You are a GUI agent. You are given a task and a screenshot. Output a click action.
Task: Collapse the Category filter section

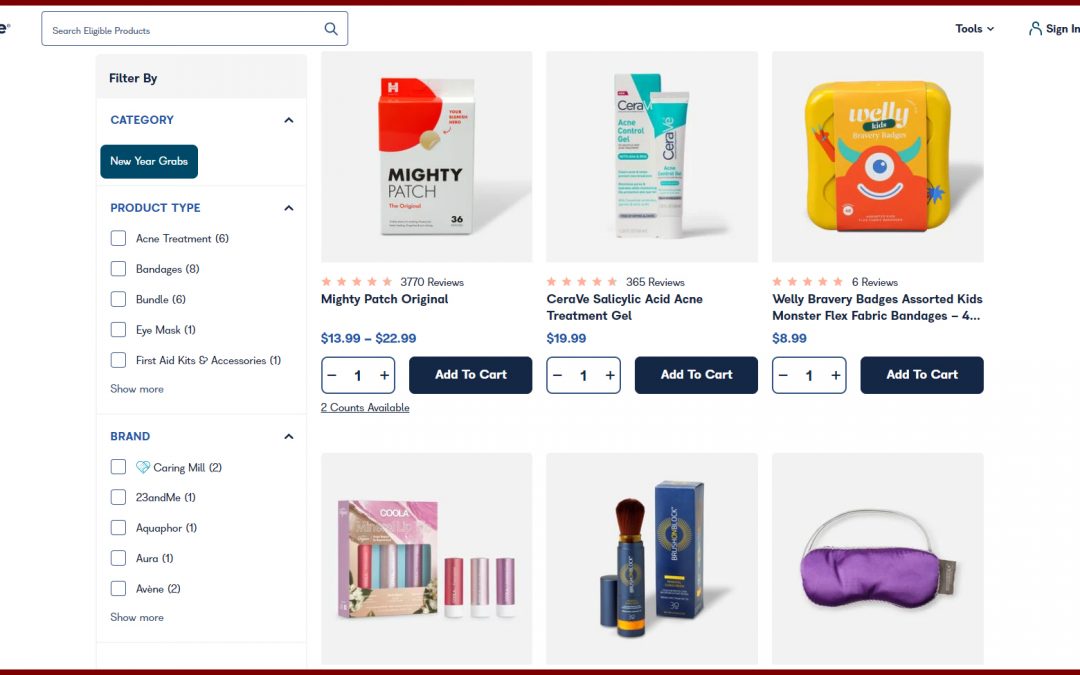(289, 120)
